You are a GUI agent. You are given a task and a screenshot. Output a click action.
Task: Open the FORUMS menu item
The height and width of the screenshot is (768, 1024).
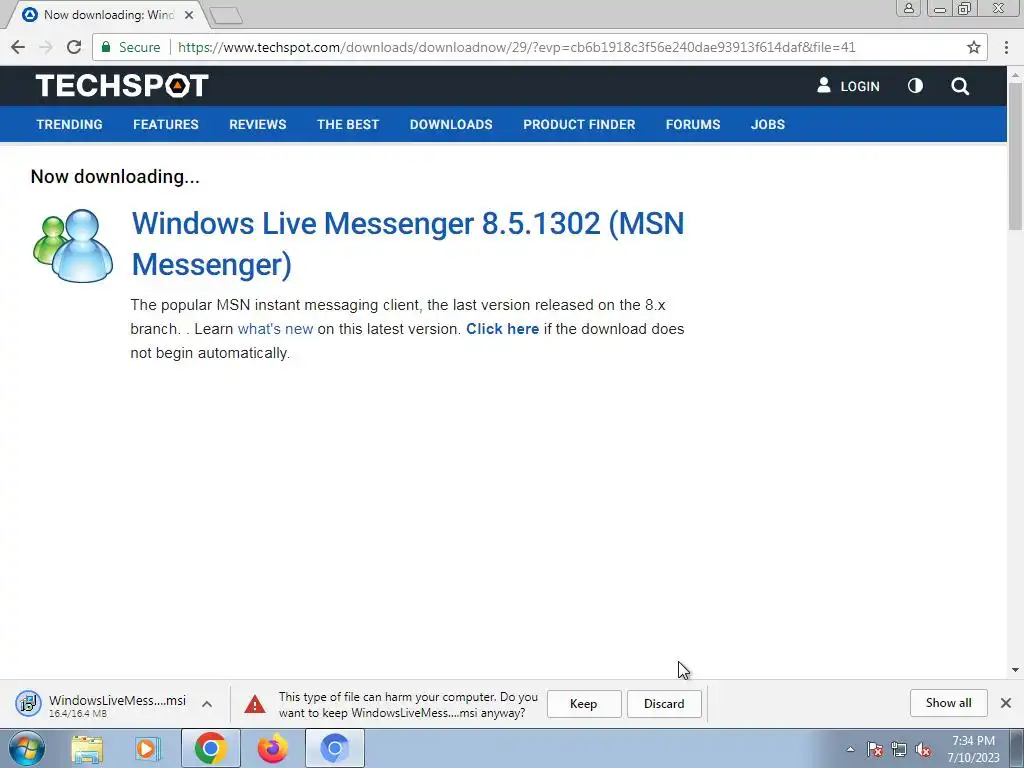693,124
